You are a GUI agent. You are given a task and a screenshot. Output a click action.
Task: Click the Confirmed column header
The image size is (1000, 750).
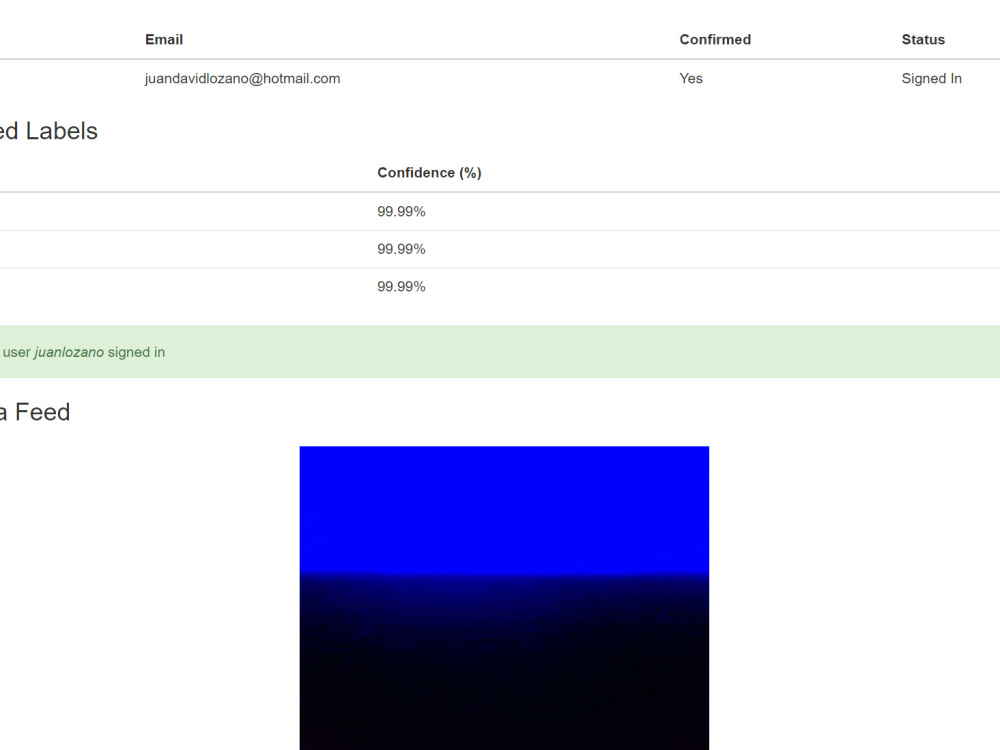pos(715,40)
